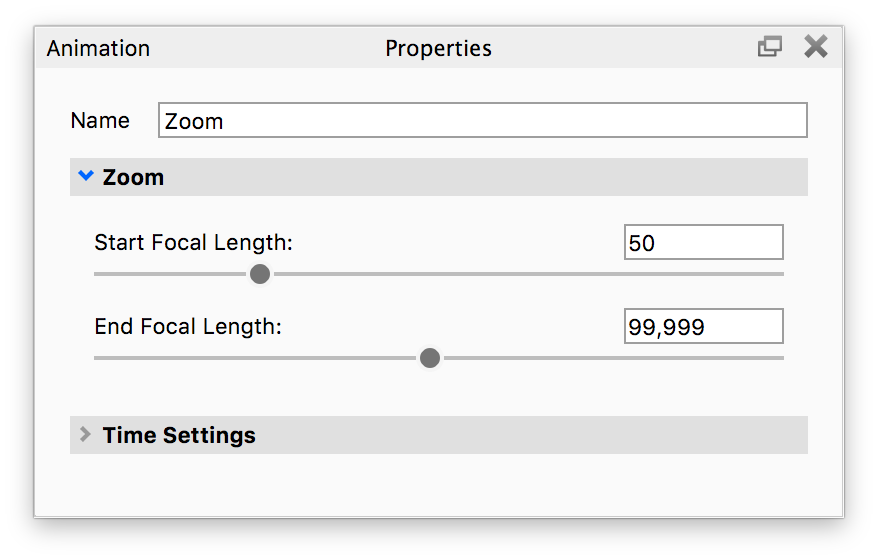Expand the Time Settings section arrow
This screenshot has width=878, height=560.
click(x=86, y=435)
